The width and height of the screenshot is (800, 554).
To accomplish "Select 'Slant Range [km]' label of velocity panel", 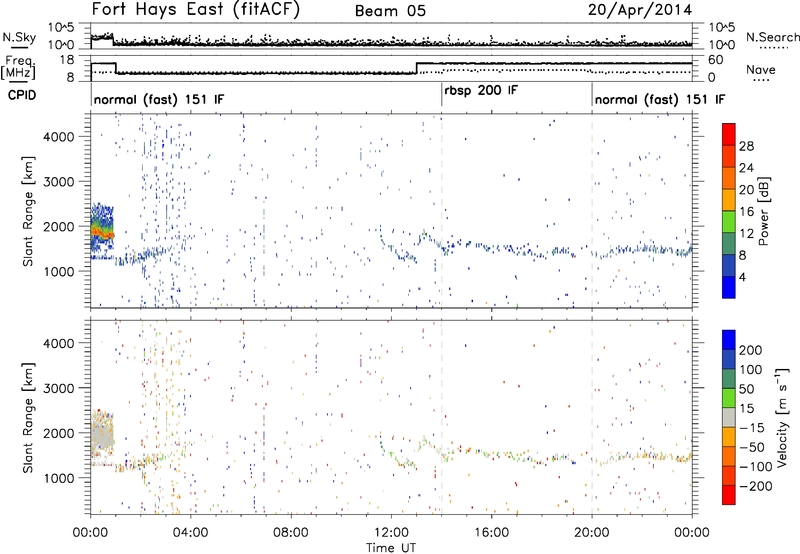I will click(x=28, y=418).
